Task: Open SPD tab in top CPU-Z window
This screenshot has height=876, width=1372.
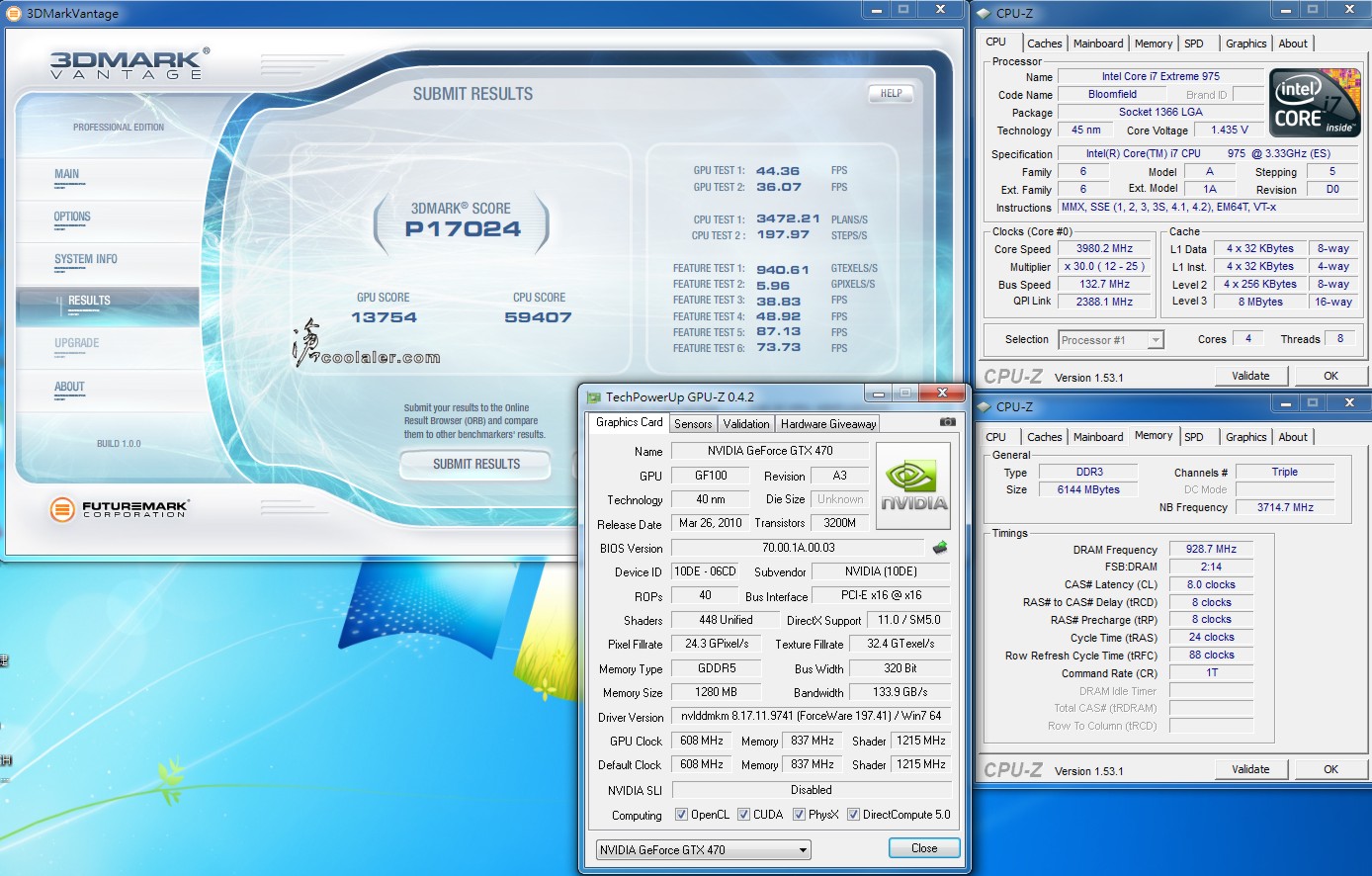Action: [x=1194, y=44]
